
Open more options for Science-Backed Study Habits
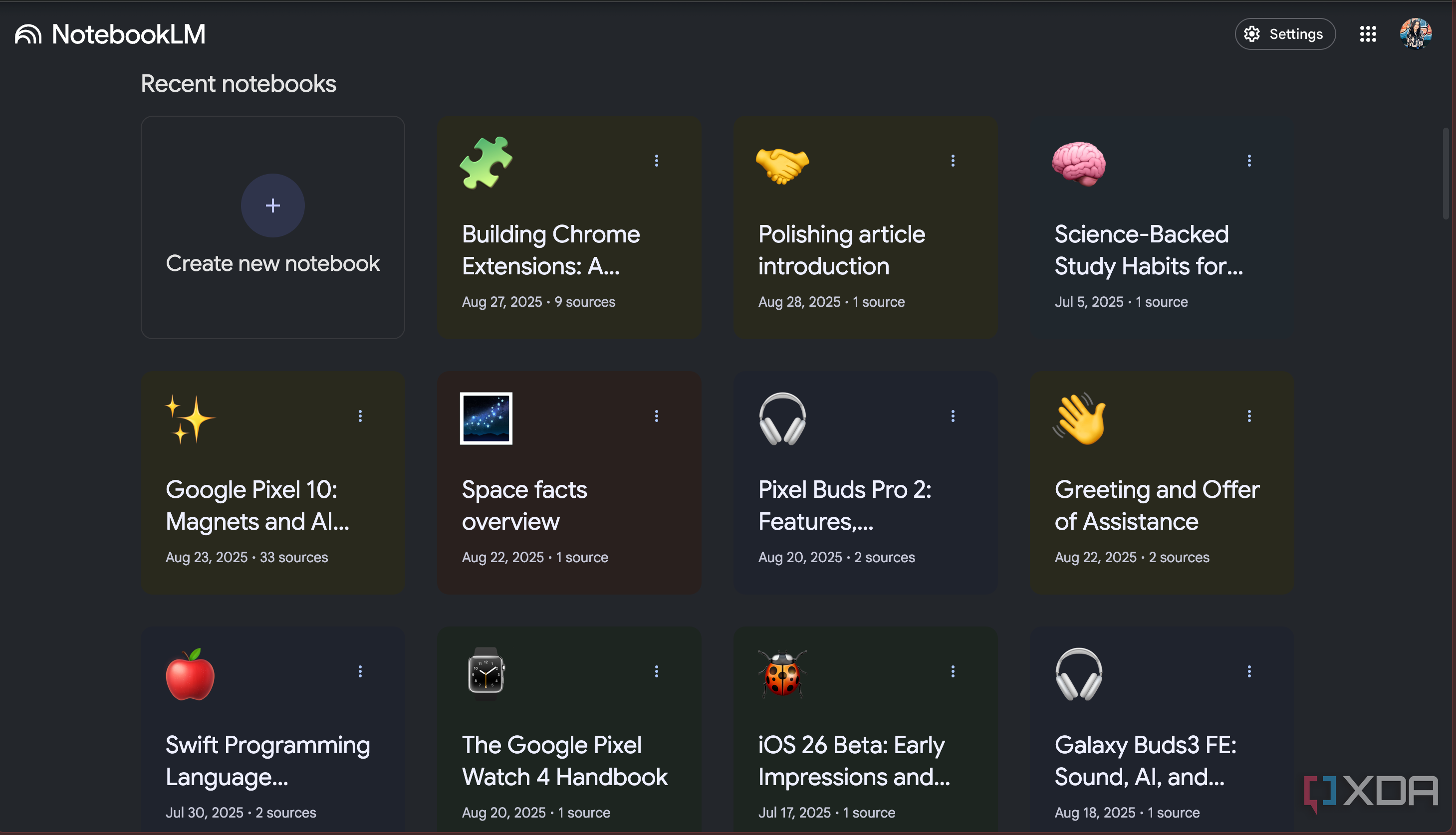1249,161
